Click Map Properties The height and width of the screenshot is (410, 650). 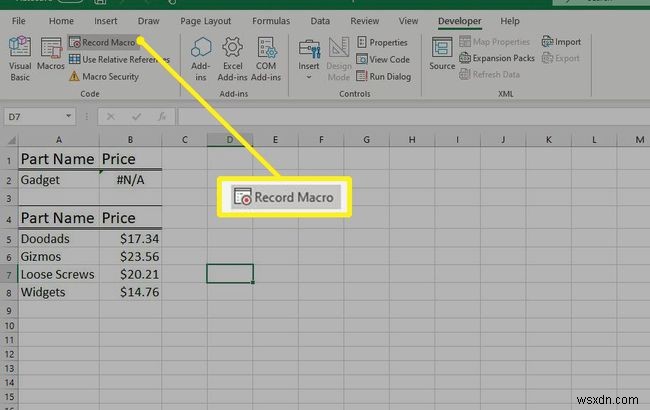coord(495,42)
